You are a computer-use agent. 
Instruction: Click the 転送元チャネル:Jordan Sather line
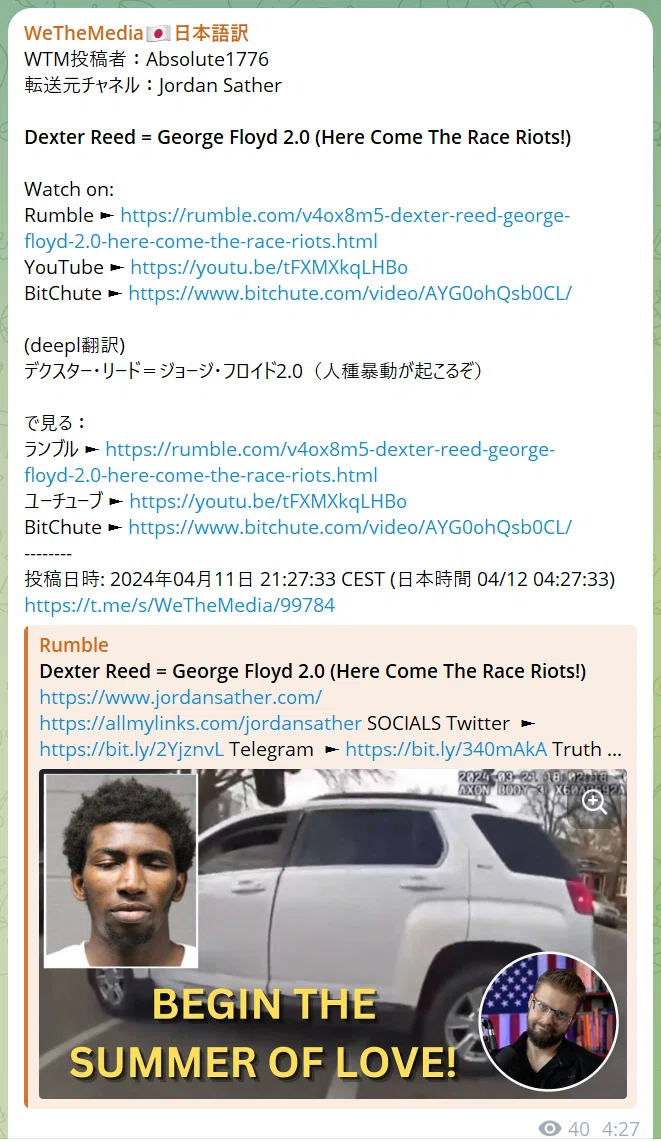click(x=153, y=85)
